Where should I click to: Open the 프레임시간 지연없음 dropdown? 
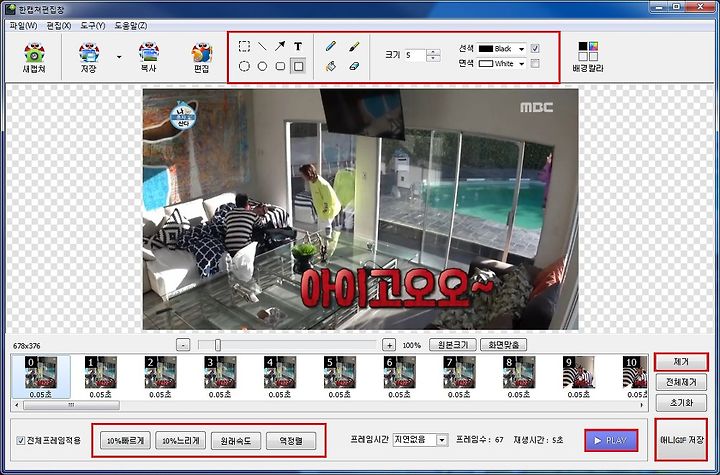click(420, 440)
